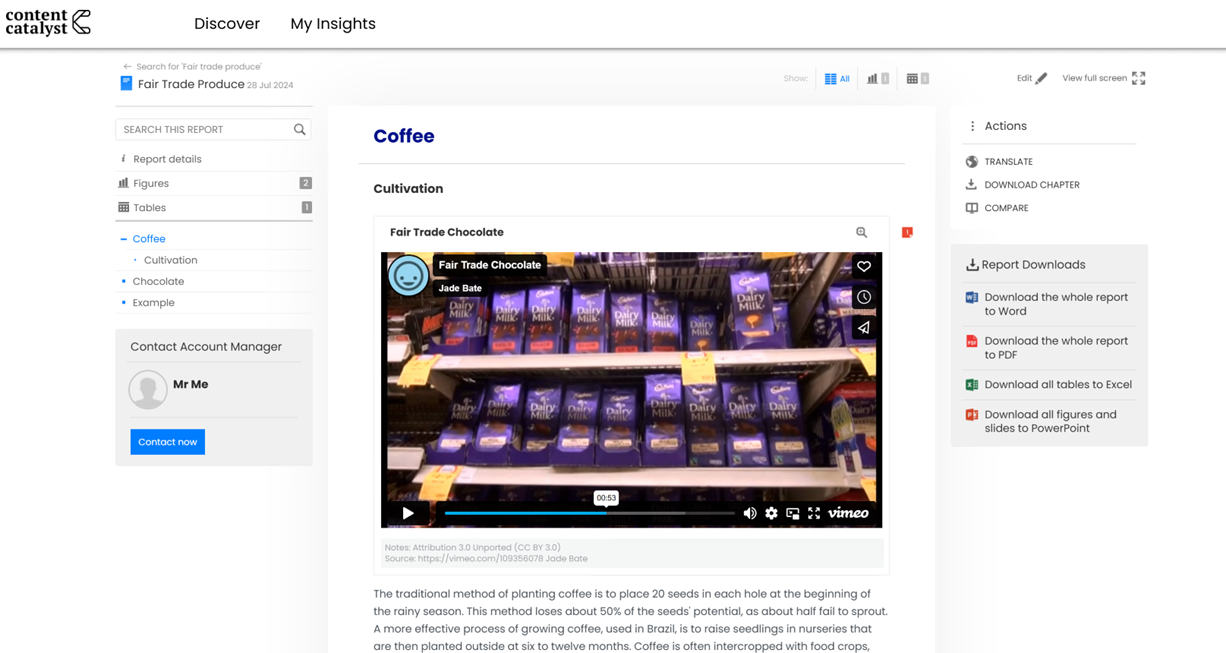
Task: Select the Download Chapter icon
Action: coord(969,184)
